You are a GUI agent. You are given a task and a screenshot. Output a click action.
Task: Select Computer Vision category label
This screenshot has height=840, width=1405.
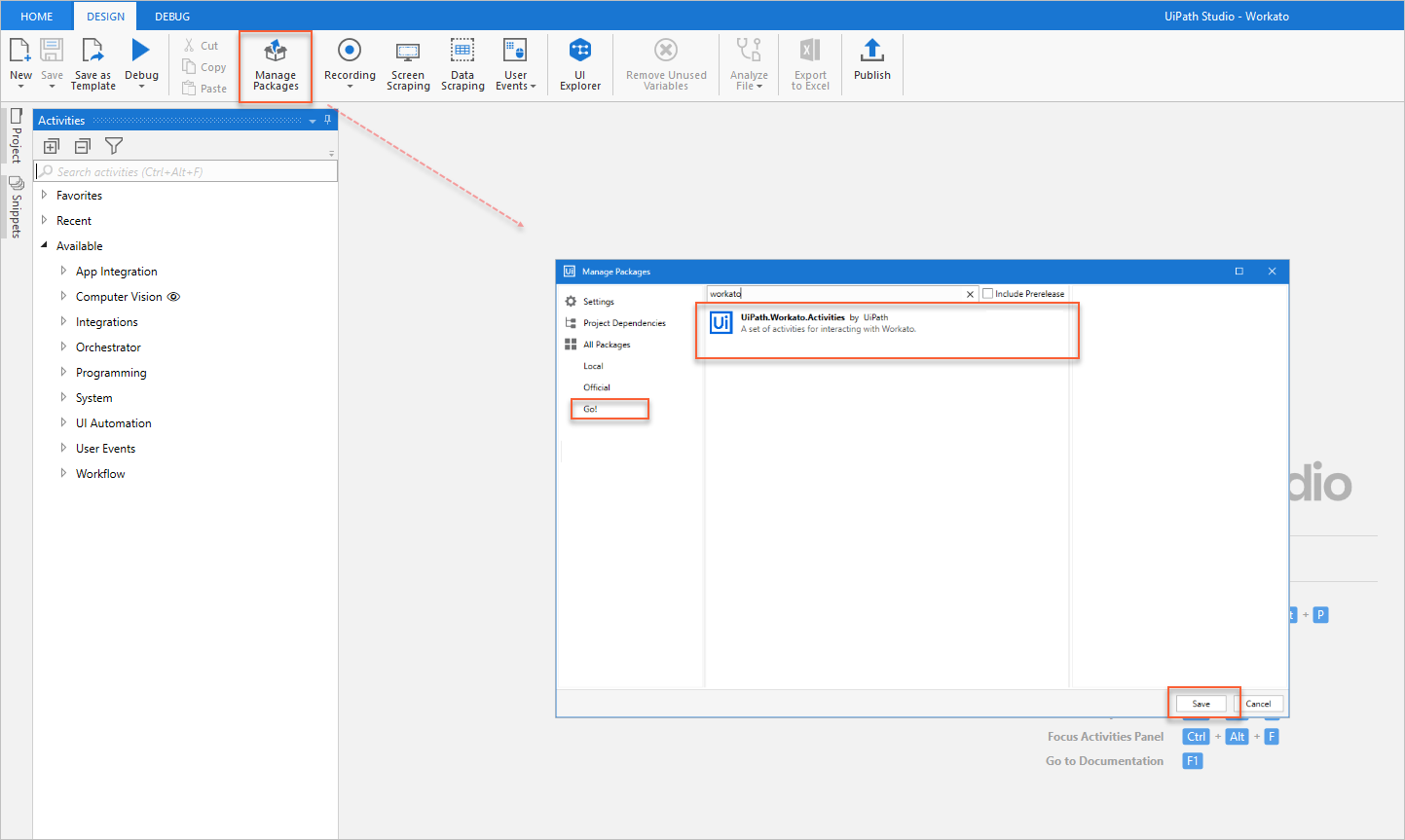pos(119,297)
